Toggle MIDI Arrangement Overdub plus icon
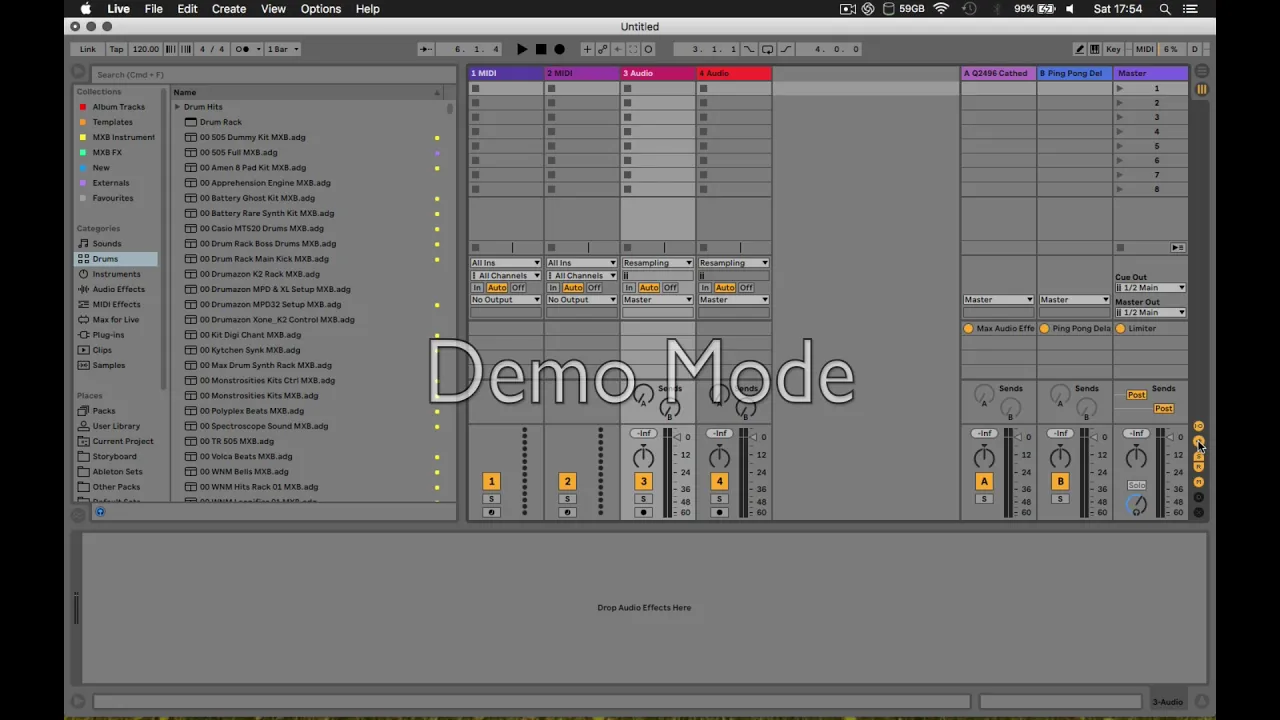Screen dimensions: 1280x720 pos(587,49)
